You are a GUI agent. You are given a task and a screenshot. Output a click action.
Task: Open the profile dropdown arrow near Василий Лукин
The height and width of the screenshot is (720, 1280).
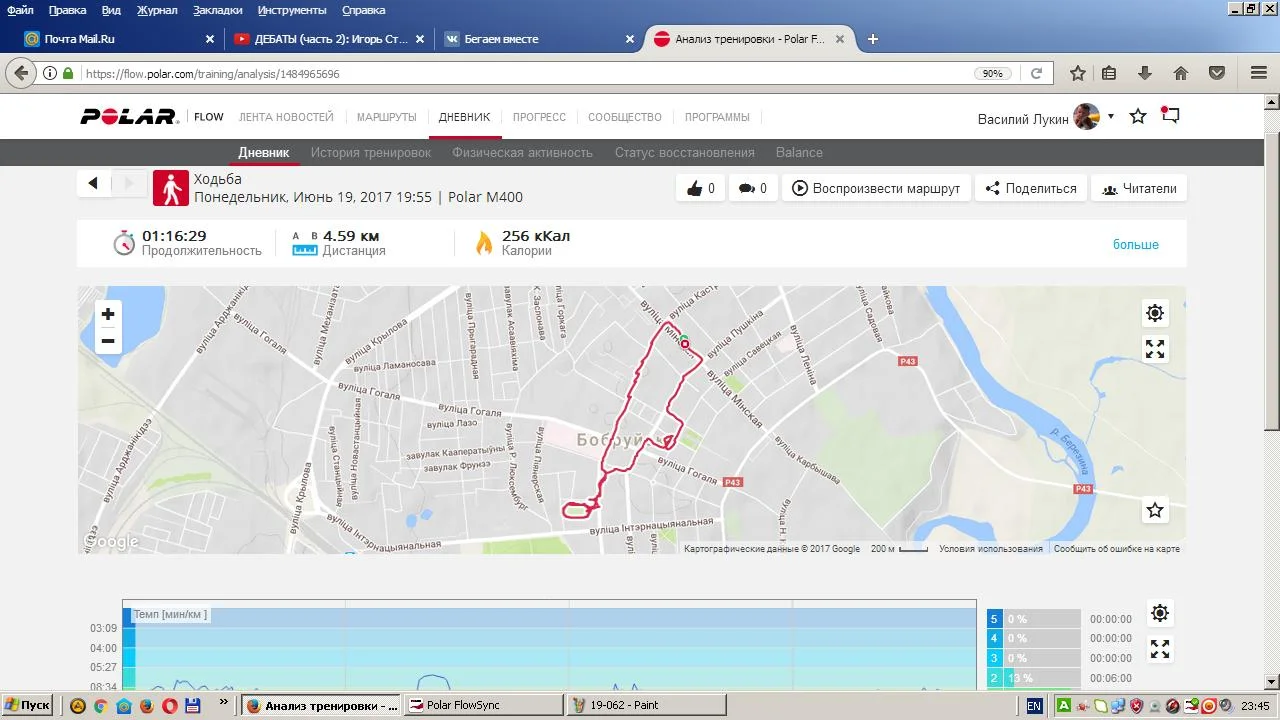point(1110,117)
